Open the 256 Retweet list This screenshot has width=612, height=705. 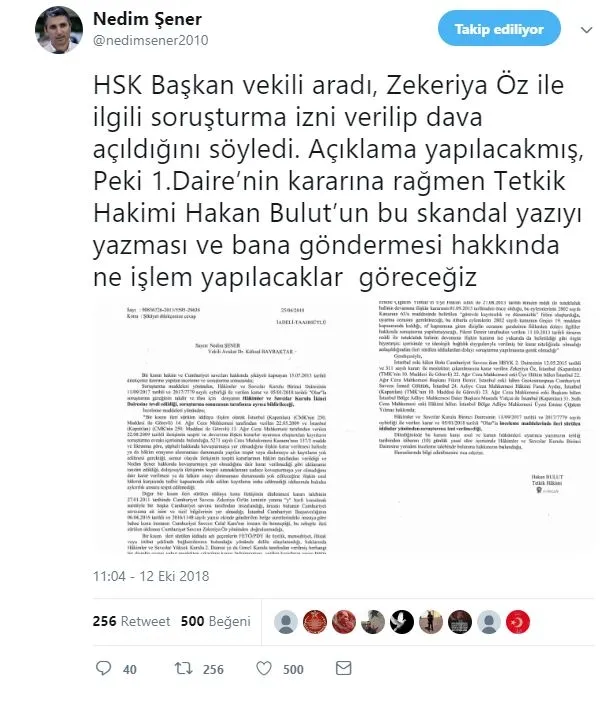click(x=131, y=621)
